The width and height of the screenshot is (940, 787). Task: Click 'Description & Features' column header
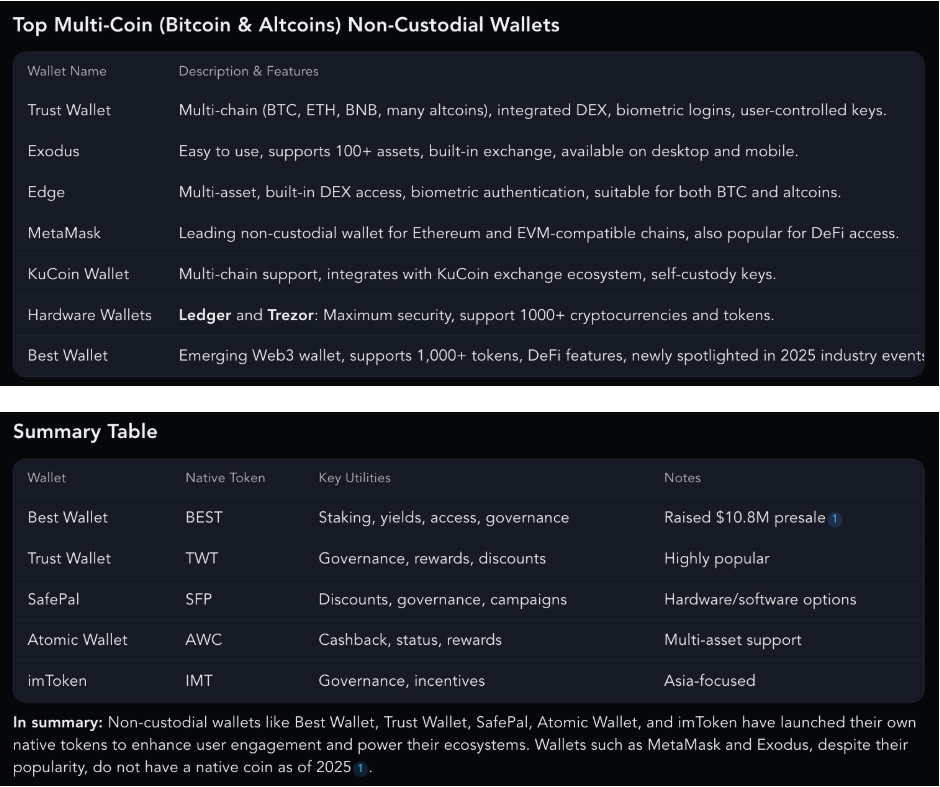coord(249,71)
